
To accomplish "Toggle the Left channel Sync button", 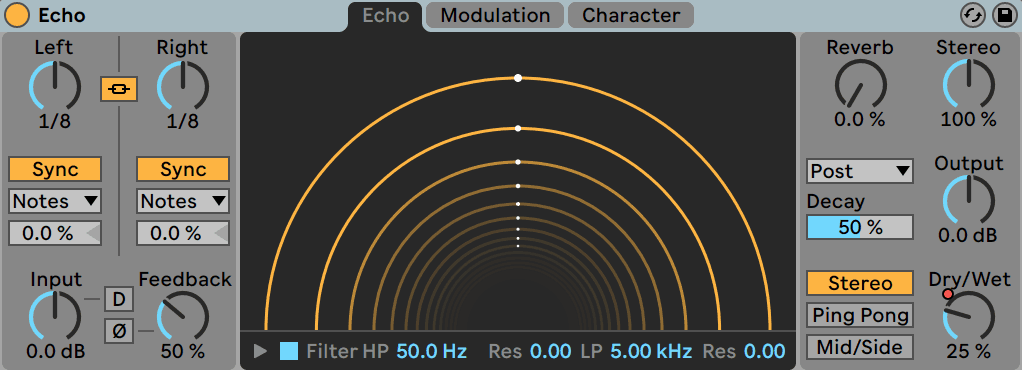I will [55, 169].
